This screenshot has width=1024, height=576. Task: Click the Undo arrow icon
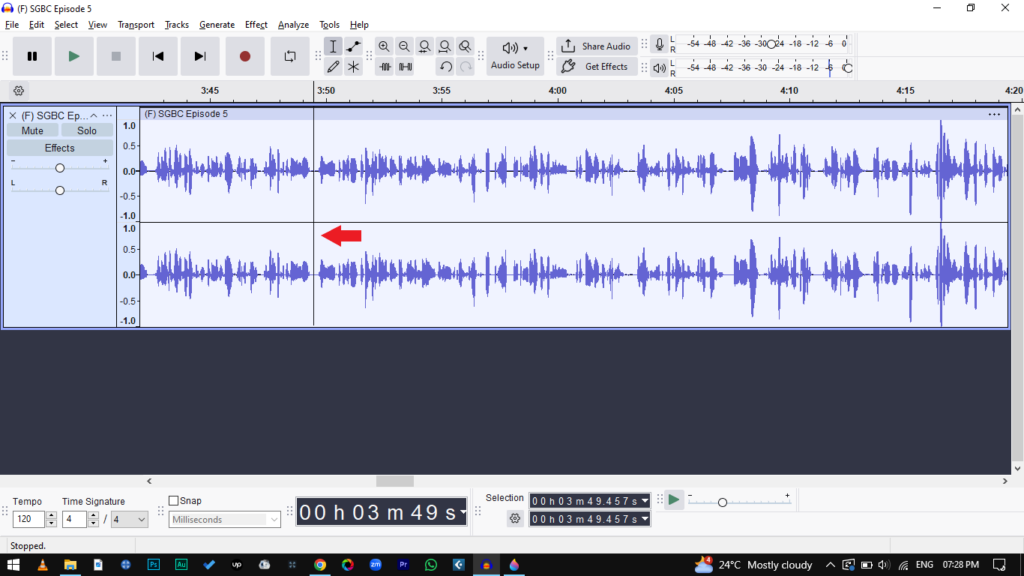point(446,67)
